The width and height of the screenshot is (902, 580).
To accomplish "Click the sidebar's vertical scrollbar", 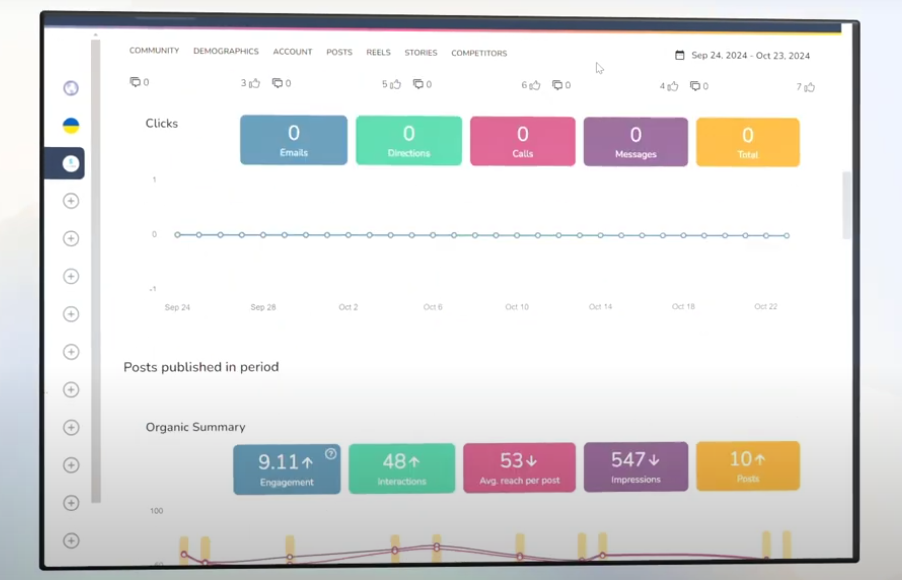I will tap(96, 270).
